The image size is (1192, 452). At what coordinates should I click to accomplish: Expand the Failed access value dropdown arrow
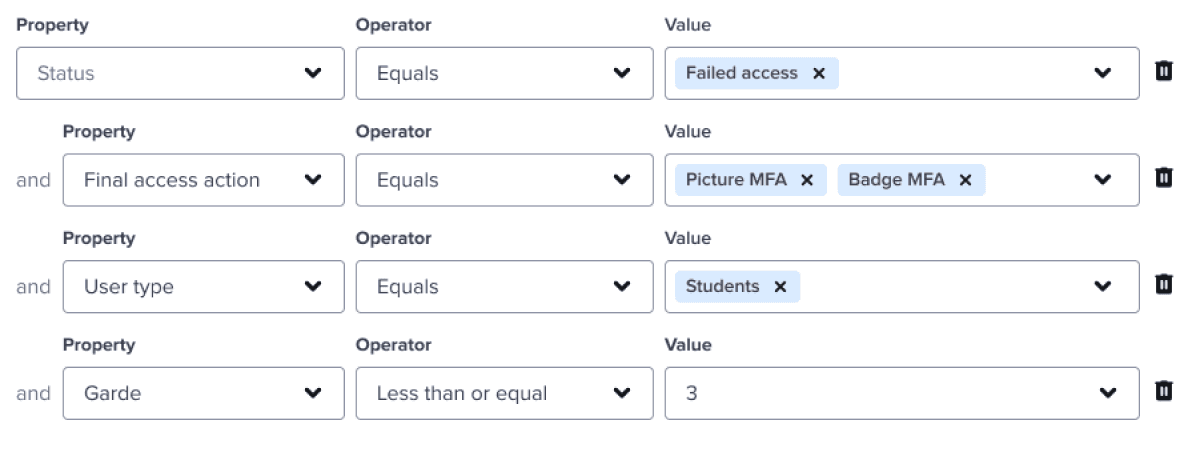1102,73
